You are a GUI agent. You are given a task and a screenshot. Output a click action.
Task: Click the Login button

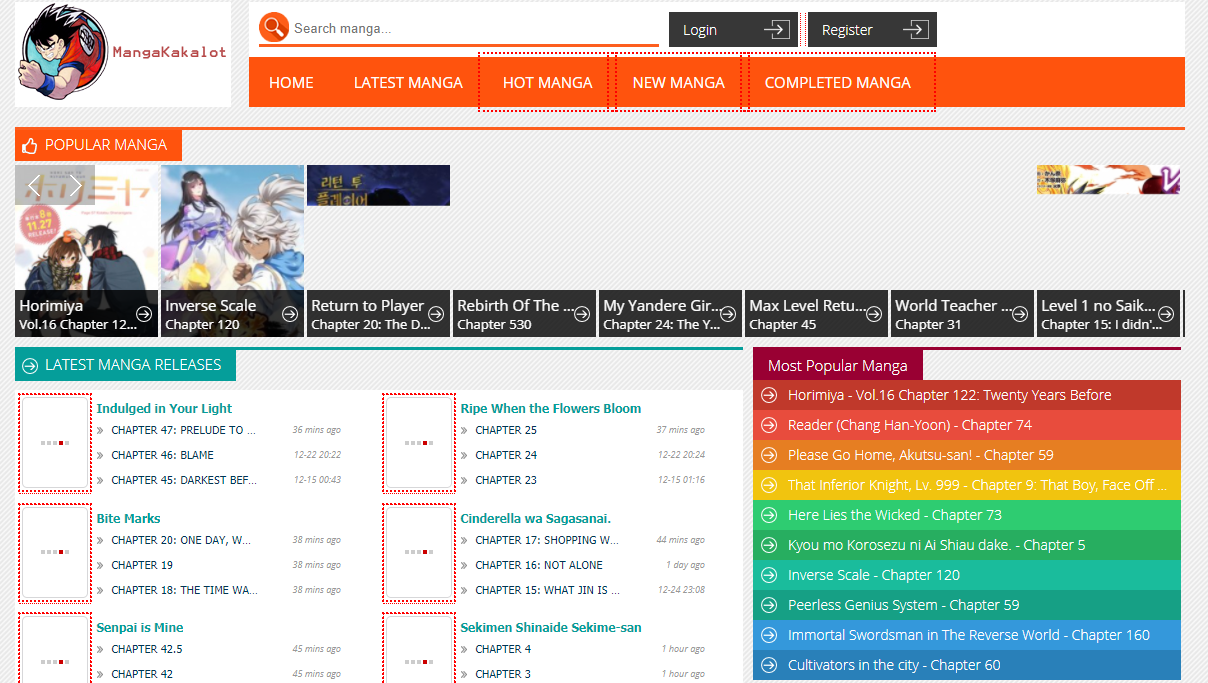(x=733, y=30)
